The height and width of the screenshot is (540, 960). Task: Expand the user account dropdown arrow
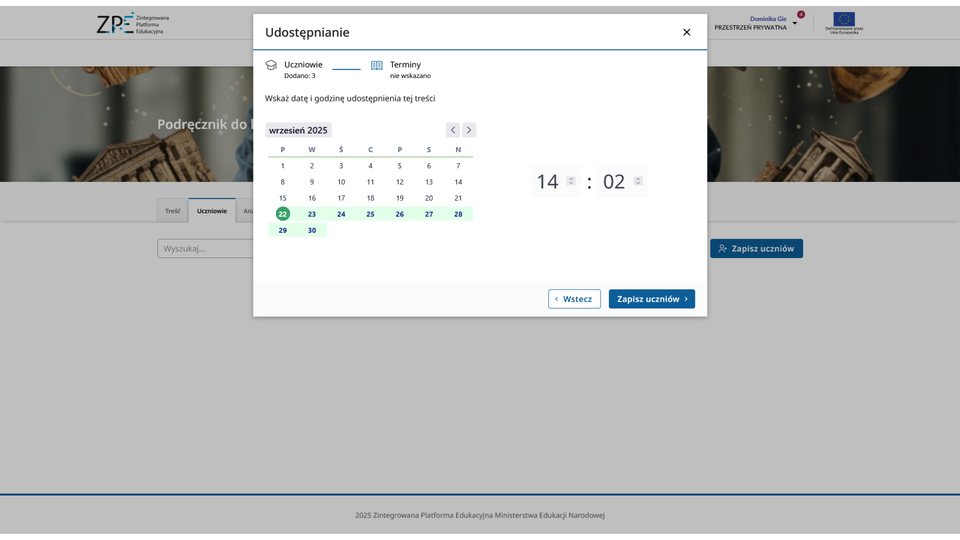click(795, 23)
